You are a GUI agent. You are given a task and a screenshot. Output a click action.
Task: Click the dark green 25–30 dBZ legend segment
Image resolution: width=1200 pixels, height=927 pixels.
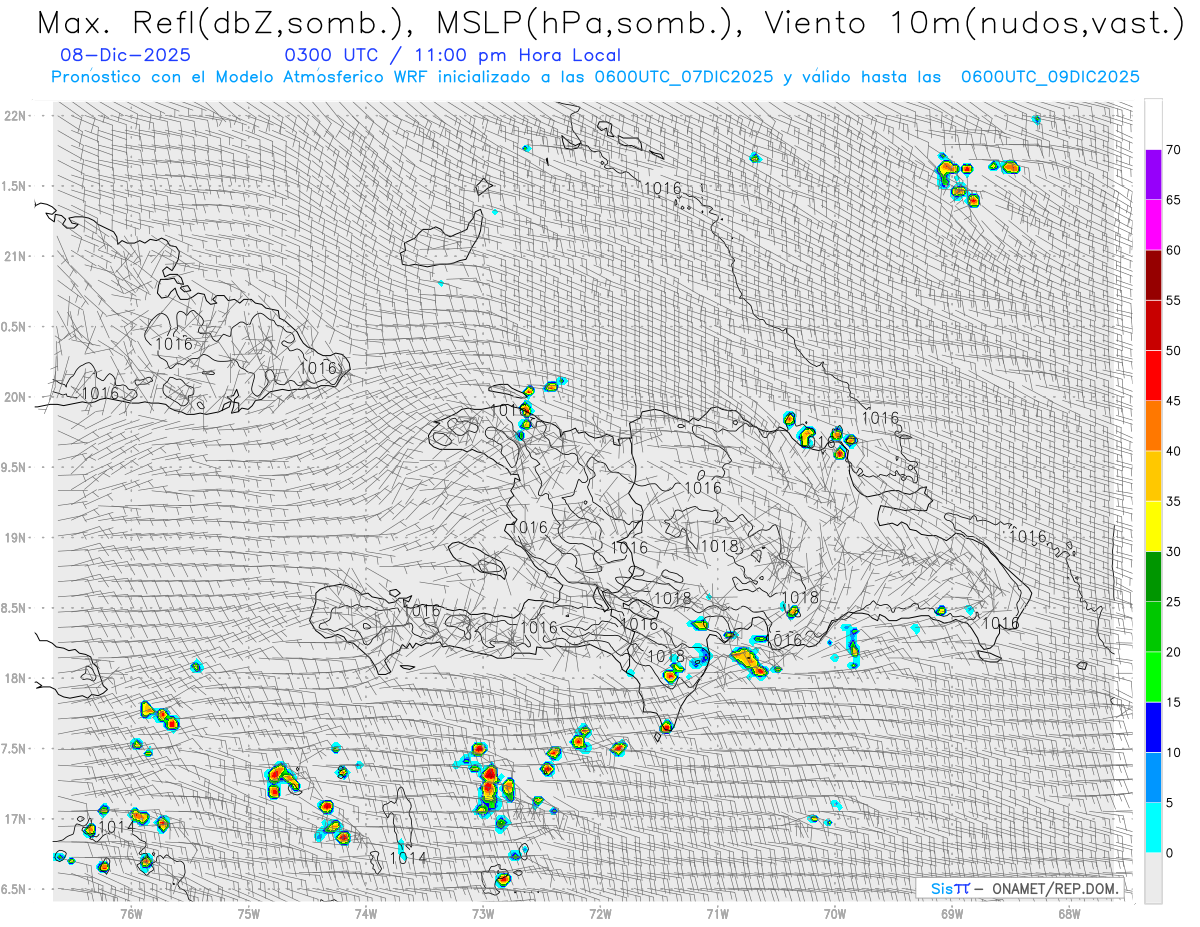tap(1153, 577)
